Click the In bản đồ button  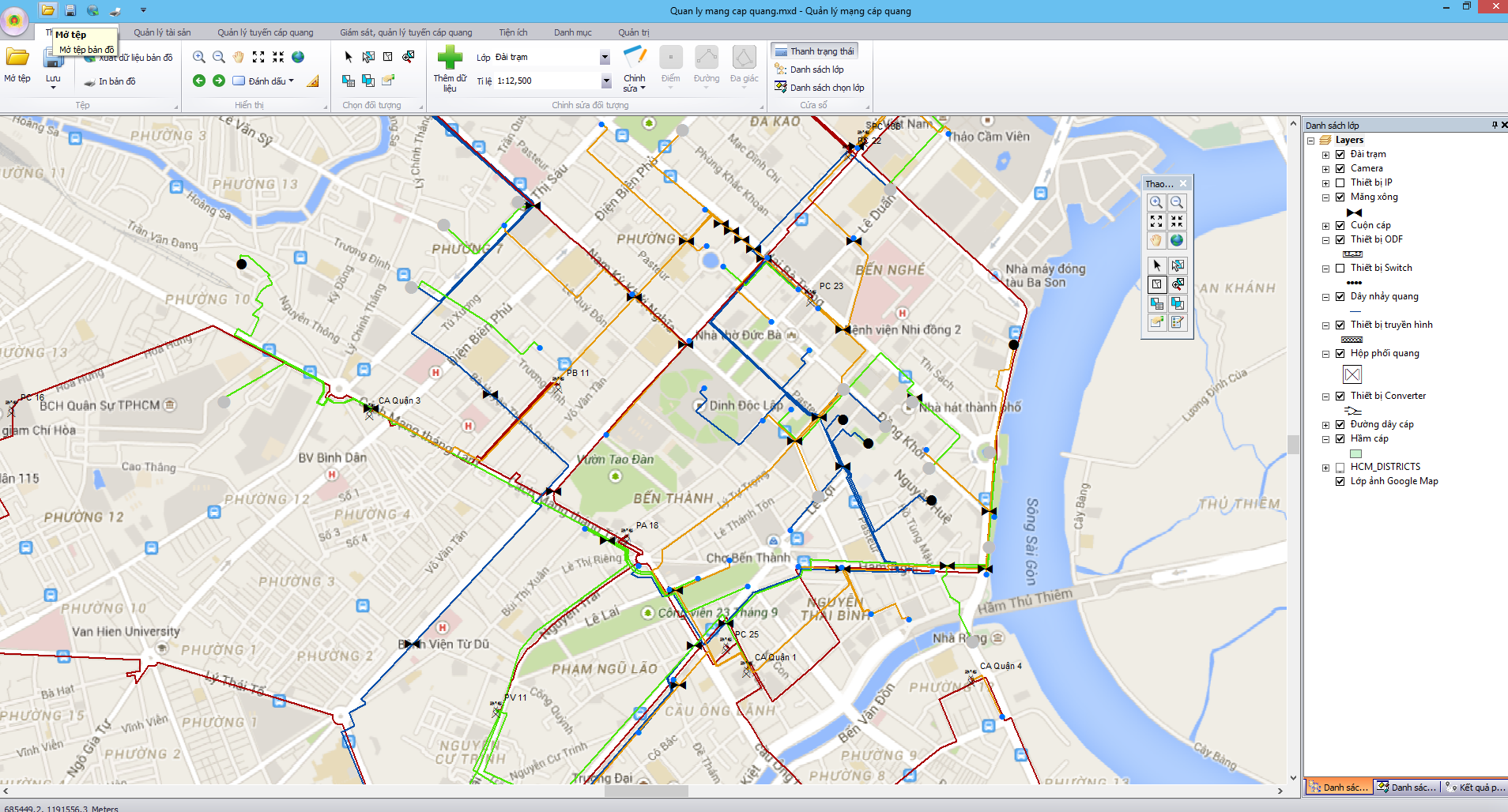coord(110,81)
